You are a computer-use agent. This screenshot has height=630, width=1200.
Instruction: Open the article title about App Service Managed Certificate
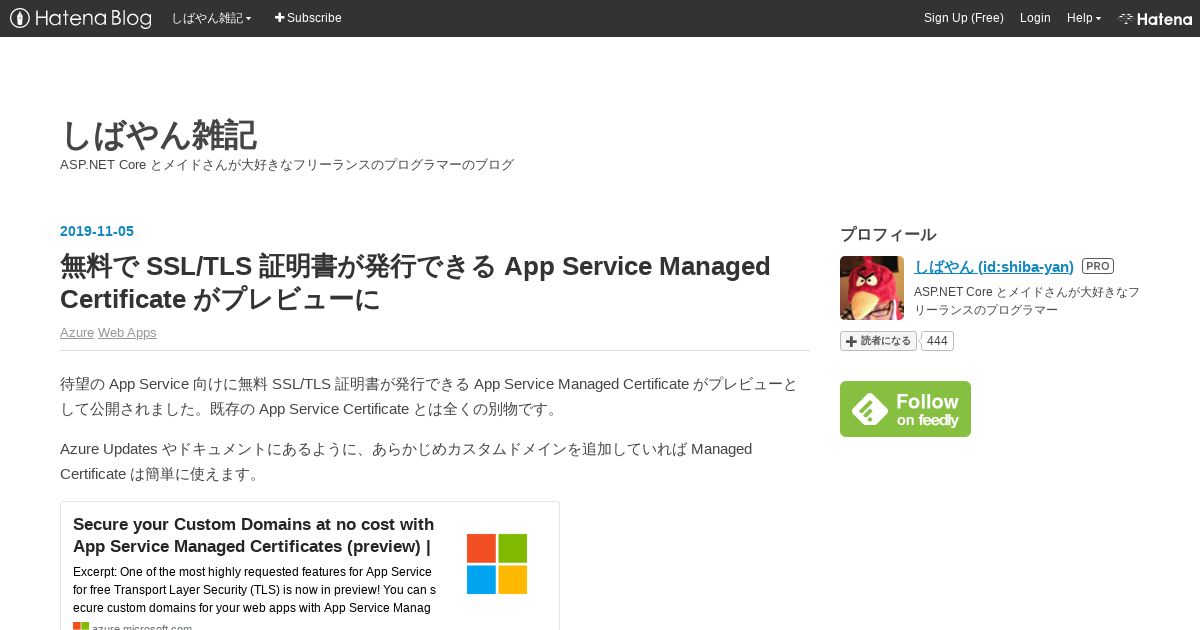pyautogui.click(x=415, y=282)
